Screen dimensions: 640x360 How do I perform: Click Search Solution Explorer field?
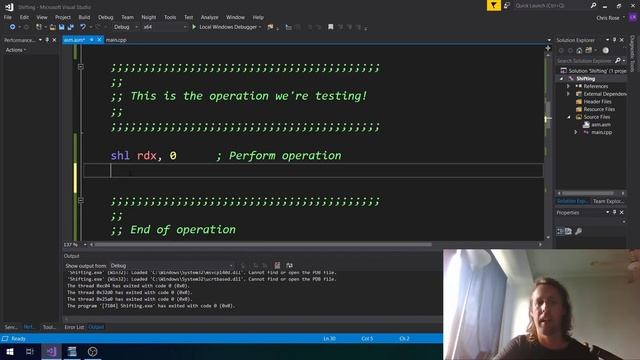585,60
